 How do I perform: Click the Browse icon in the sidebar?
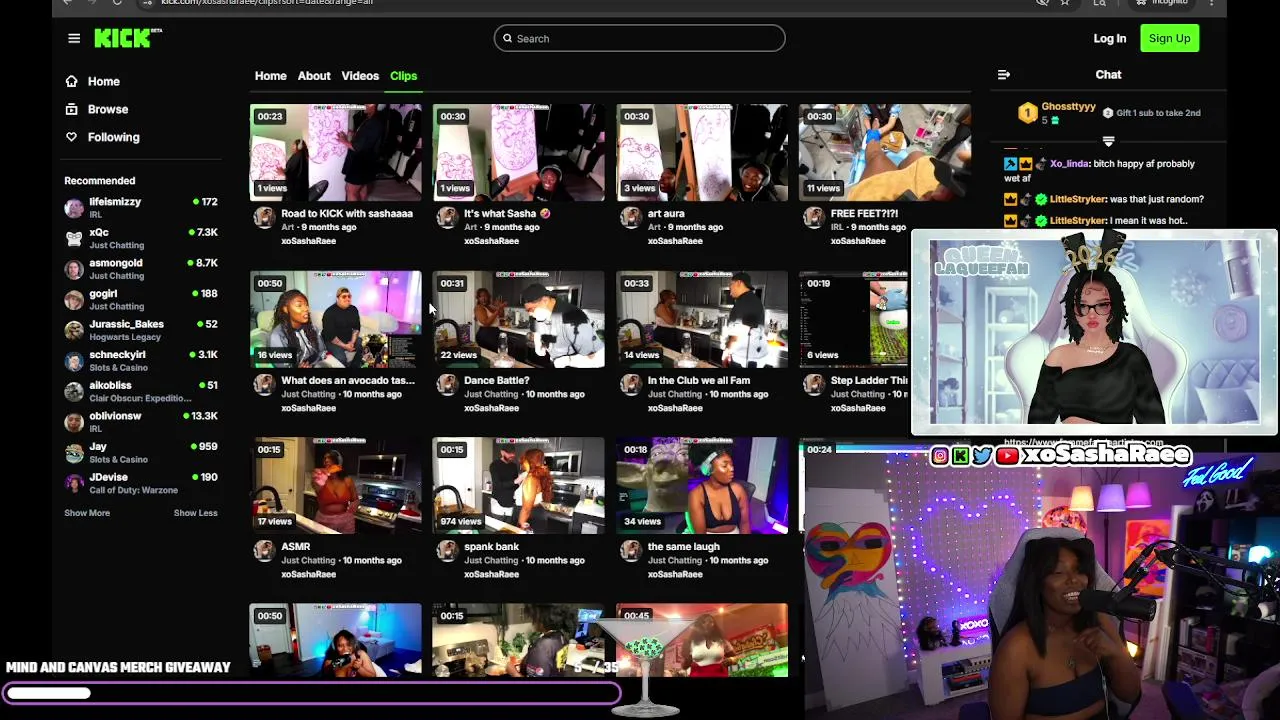71,109
